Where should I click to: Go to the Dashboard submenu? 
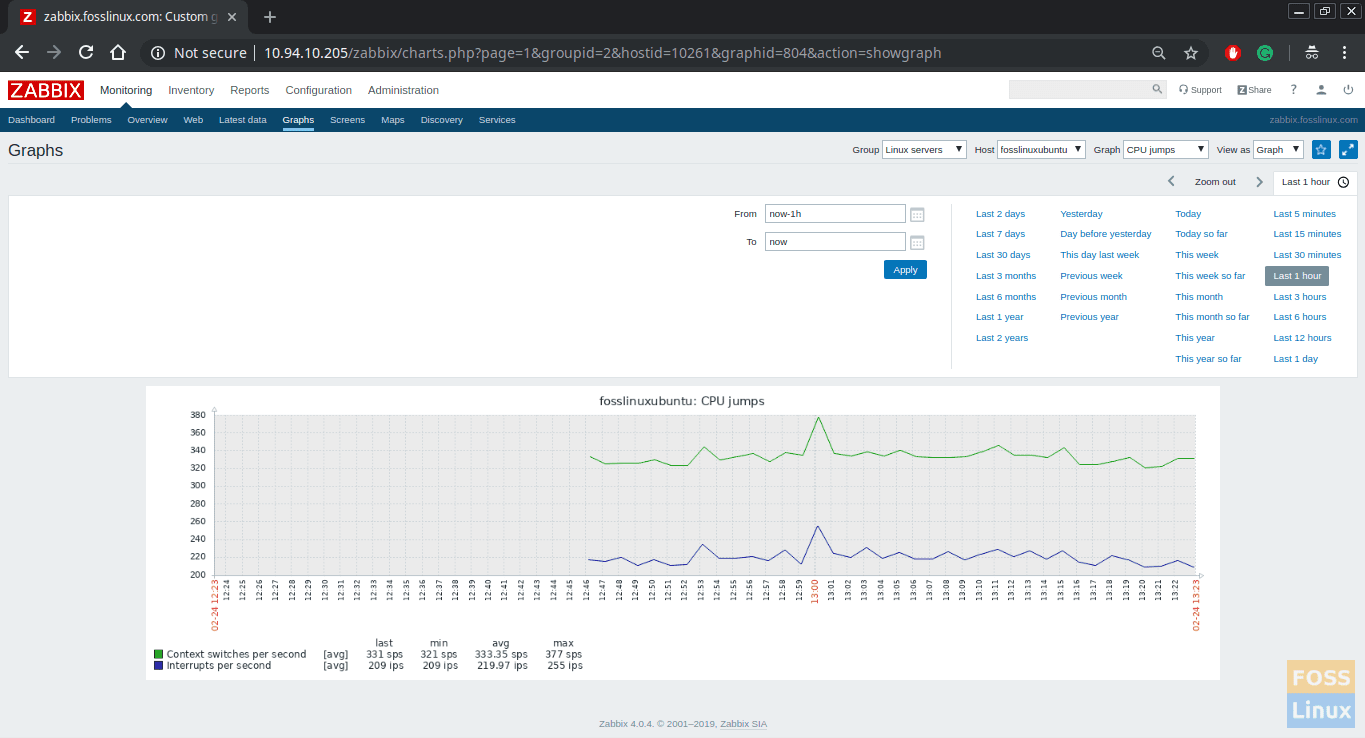coord(31,120)
